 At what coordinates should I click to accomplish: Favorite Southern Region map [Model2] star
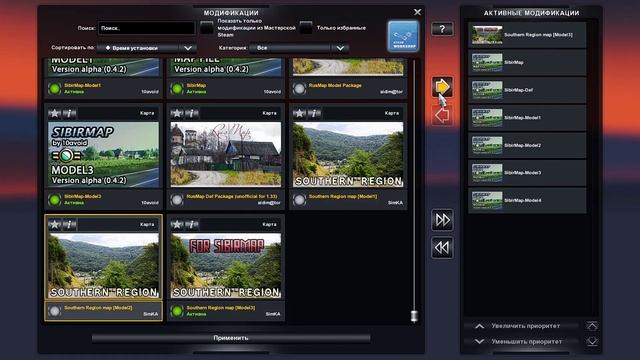coord(54,224)
